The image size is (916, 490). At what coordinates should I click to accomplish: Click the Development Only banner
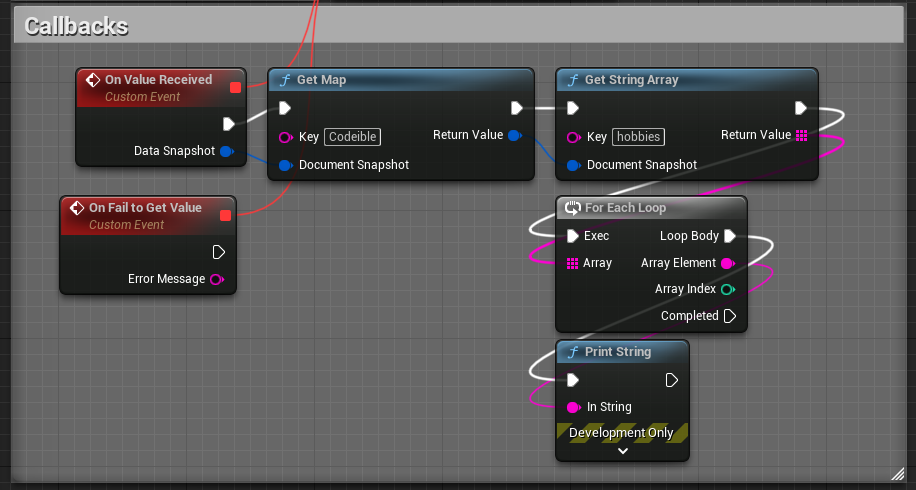[x=622, y=433]
